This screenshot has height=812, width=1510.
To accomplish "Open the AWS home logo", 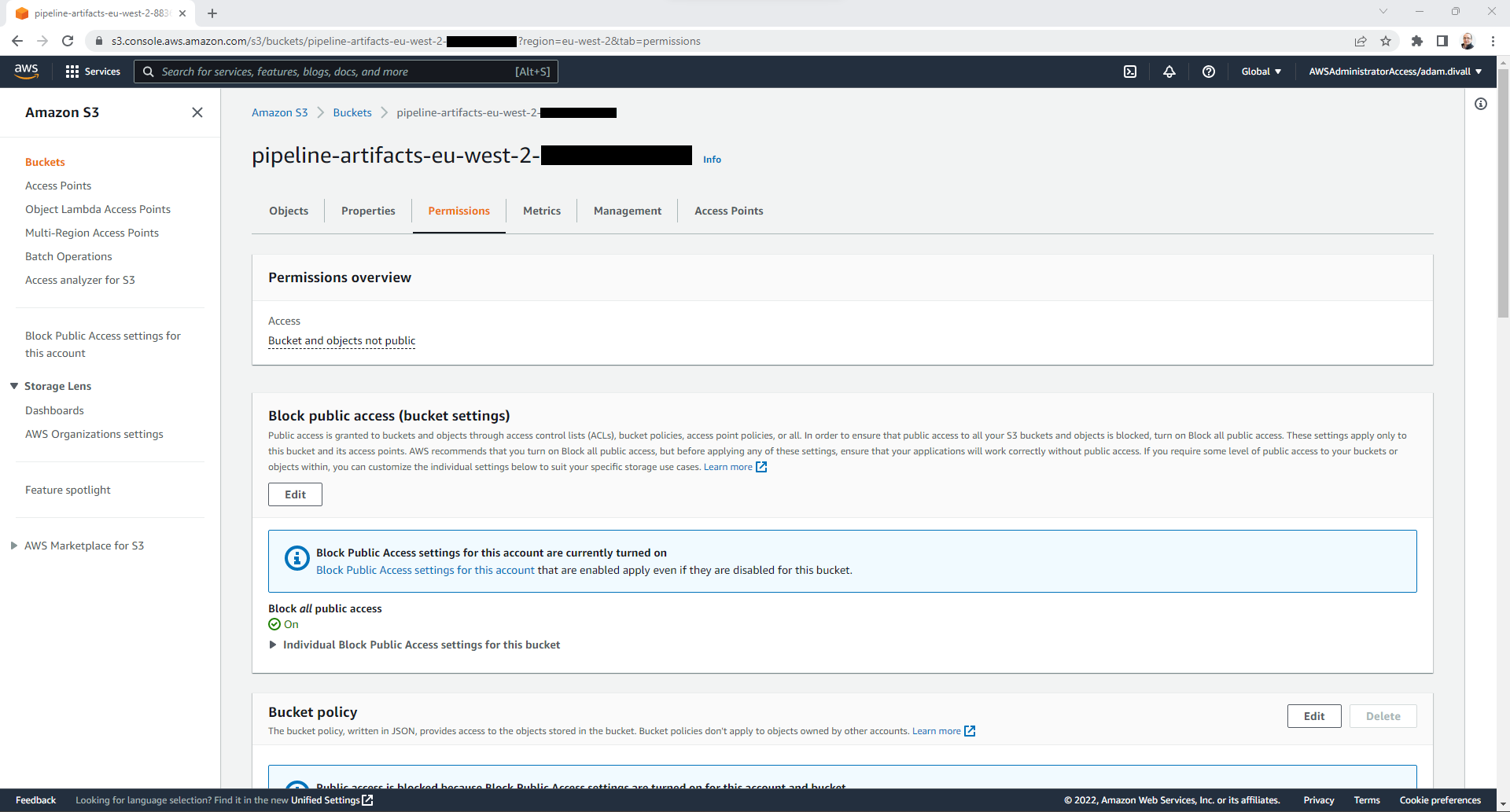I will [27, 71].
